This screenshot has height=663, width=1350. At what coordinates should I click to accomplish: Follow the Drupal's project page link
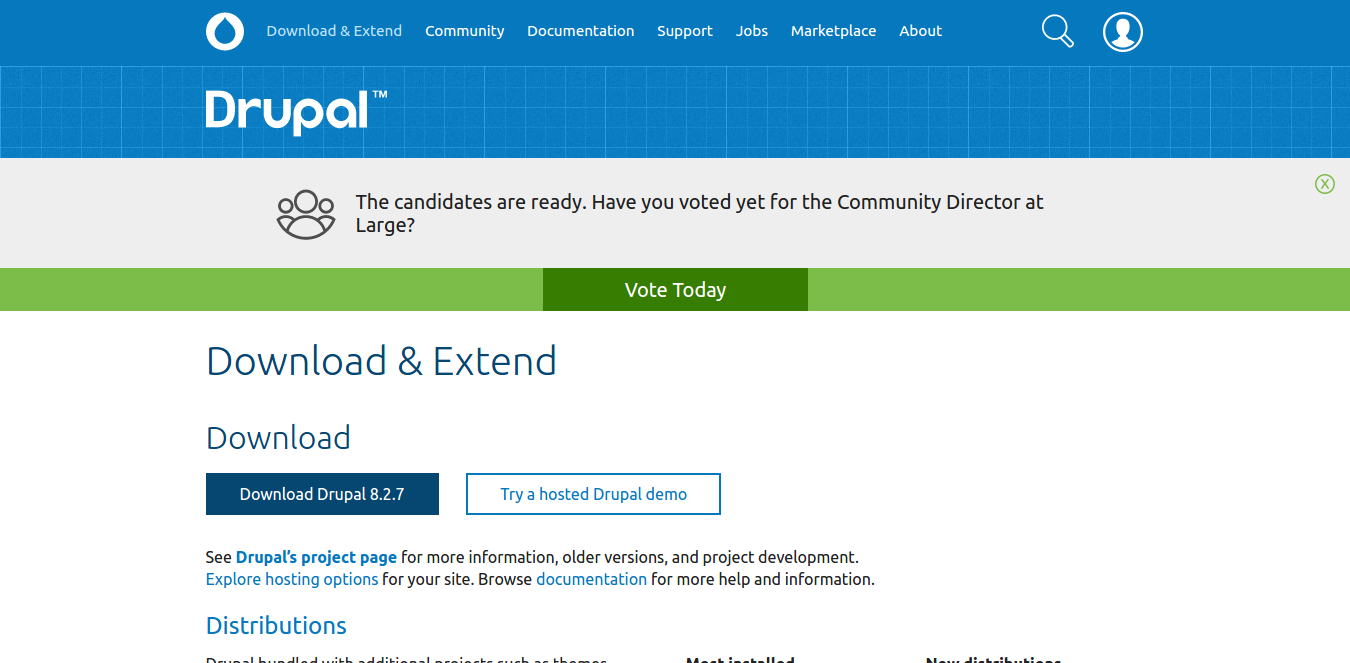(x=316, y=557)
